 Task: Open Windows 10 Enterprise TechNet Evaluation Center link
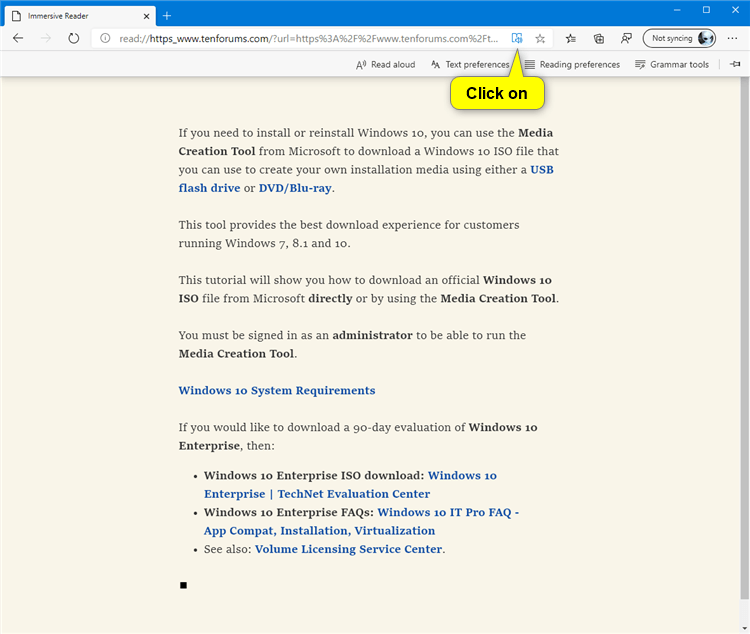coord(350,485)
